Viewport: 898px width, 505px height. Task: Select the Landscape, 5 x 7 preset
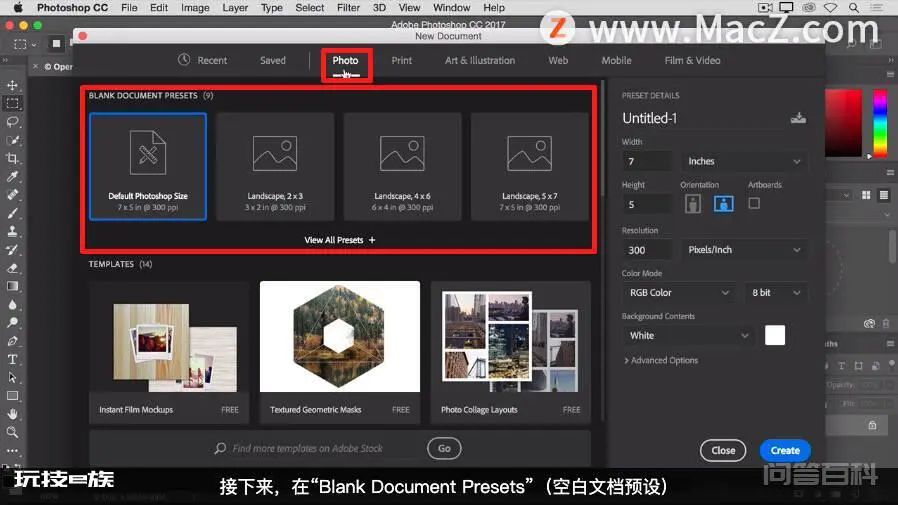(x=530, y=167)
